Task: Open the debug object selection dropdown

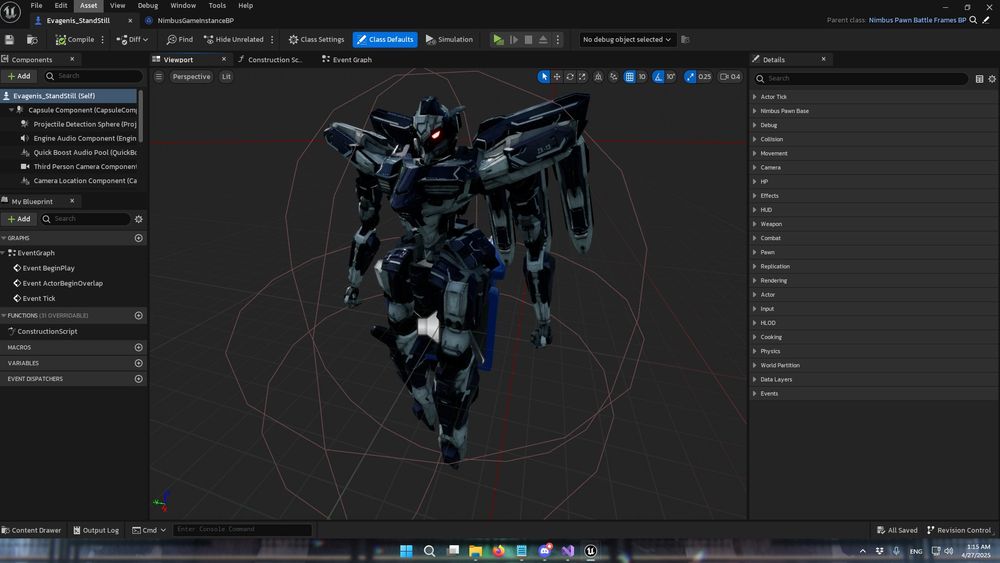Action: pos(628,40)
